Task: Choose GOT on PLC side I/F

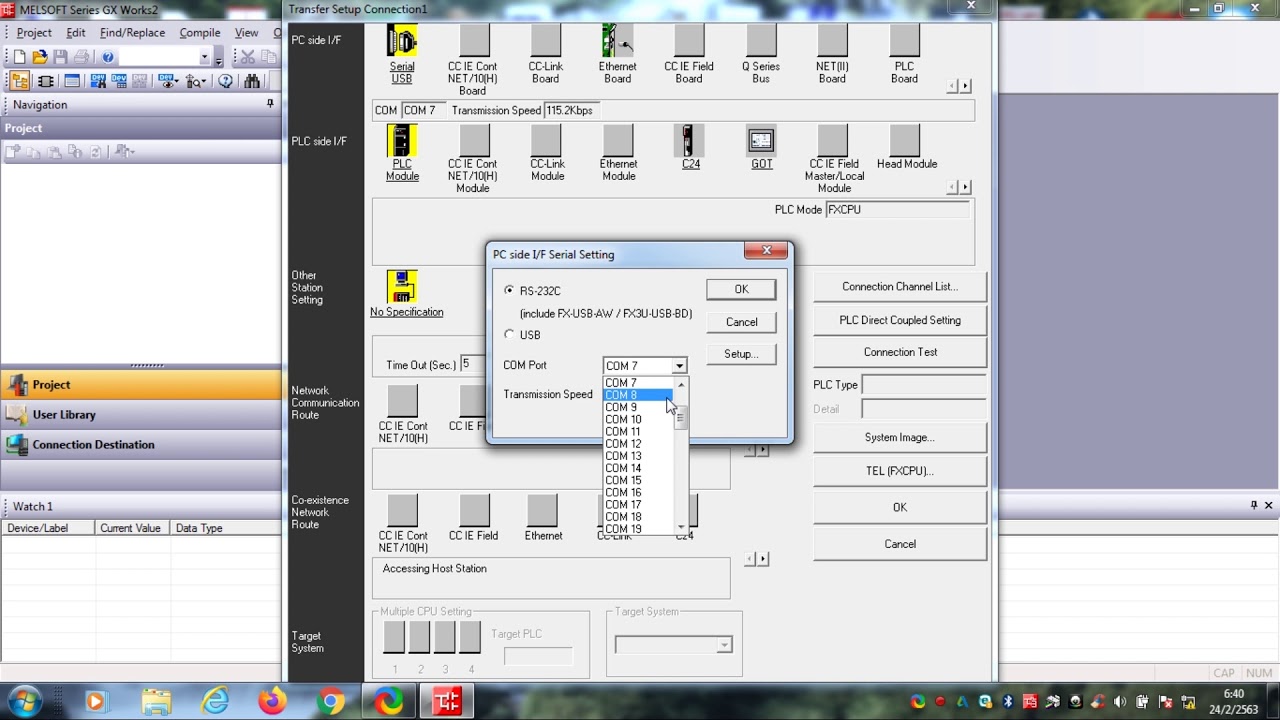Action: coord(761,147)
